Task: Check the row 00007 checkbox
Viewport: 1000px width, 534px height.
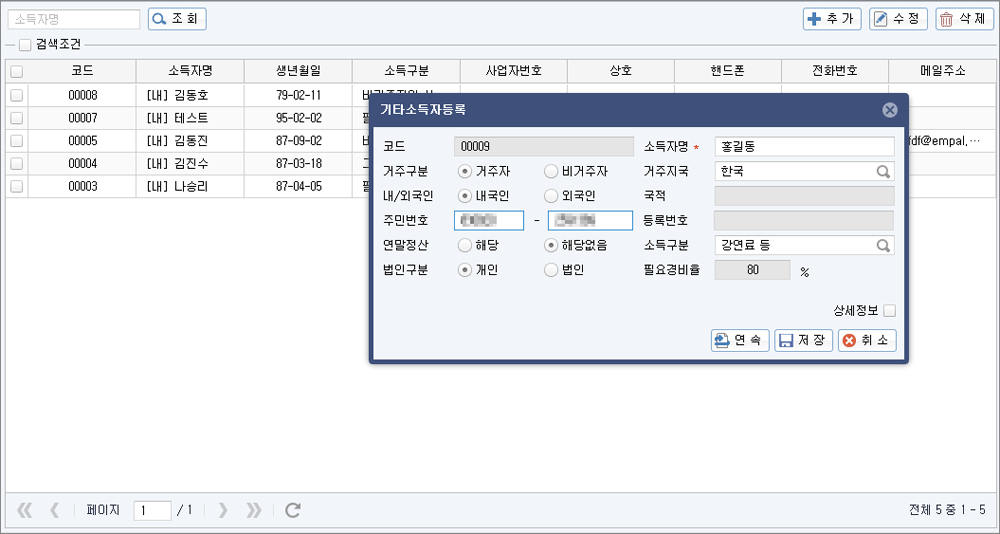Action: pos(17,118)
